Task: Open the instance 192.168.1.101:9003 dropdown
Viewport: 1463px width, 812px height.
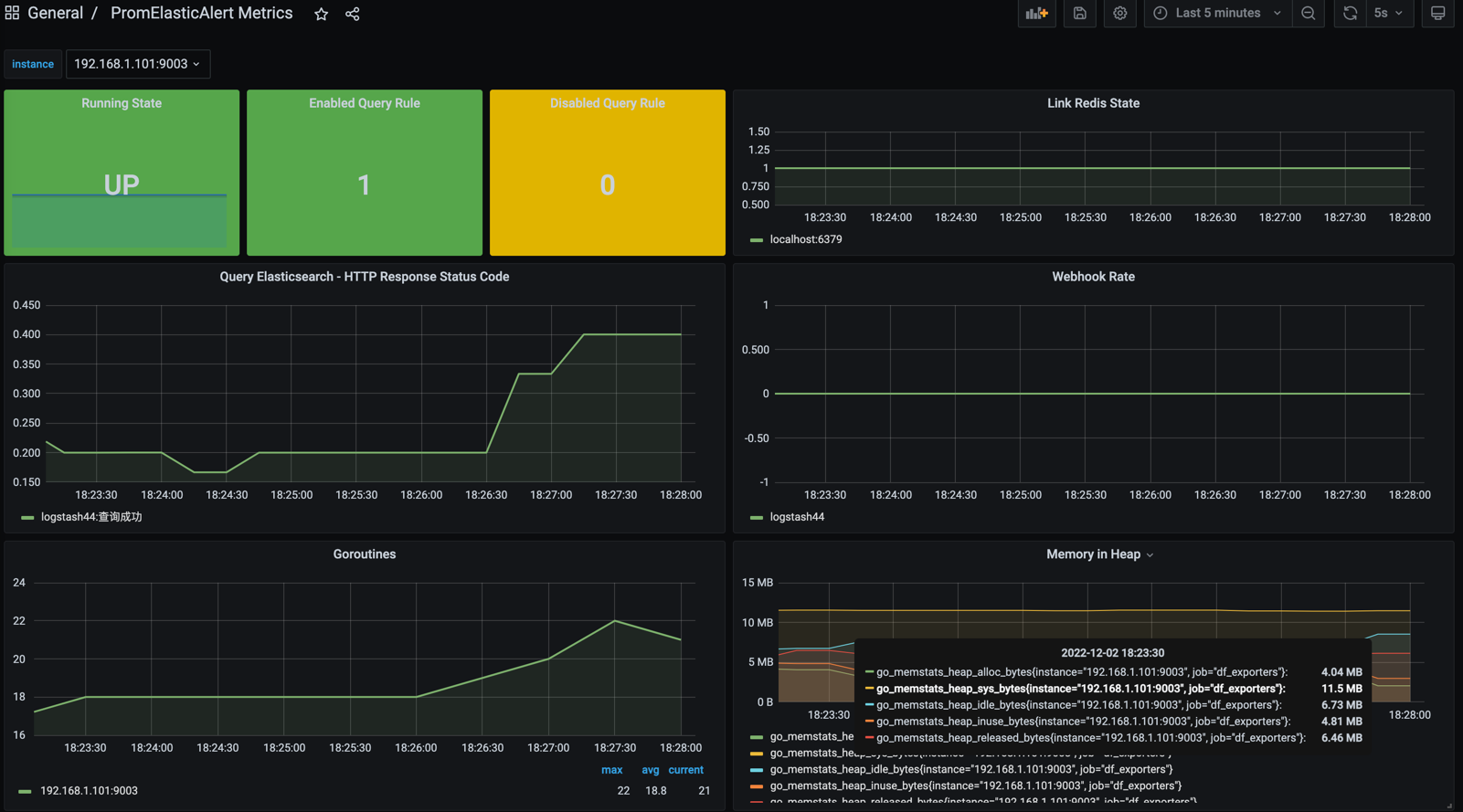Action: [138, 64]
